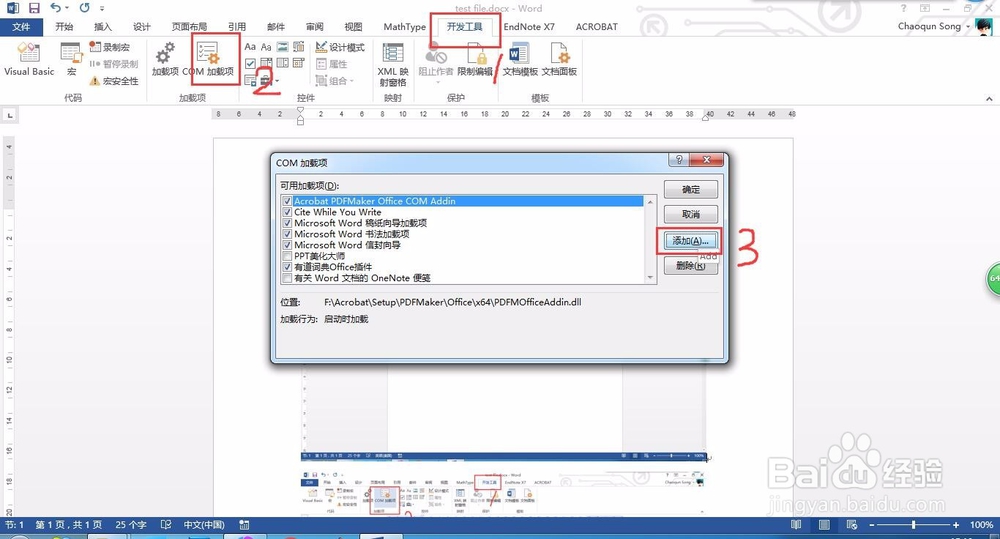Viewport: 1000px width, 539px height.
Task: Insert a building block gallery control
Action: point(298,47)
